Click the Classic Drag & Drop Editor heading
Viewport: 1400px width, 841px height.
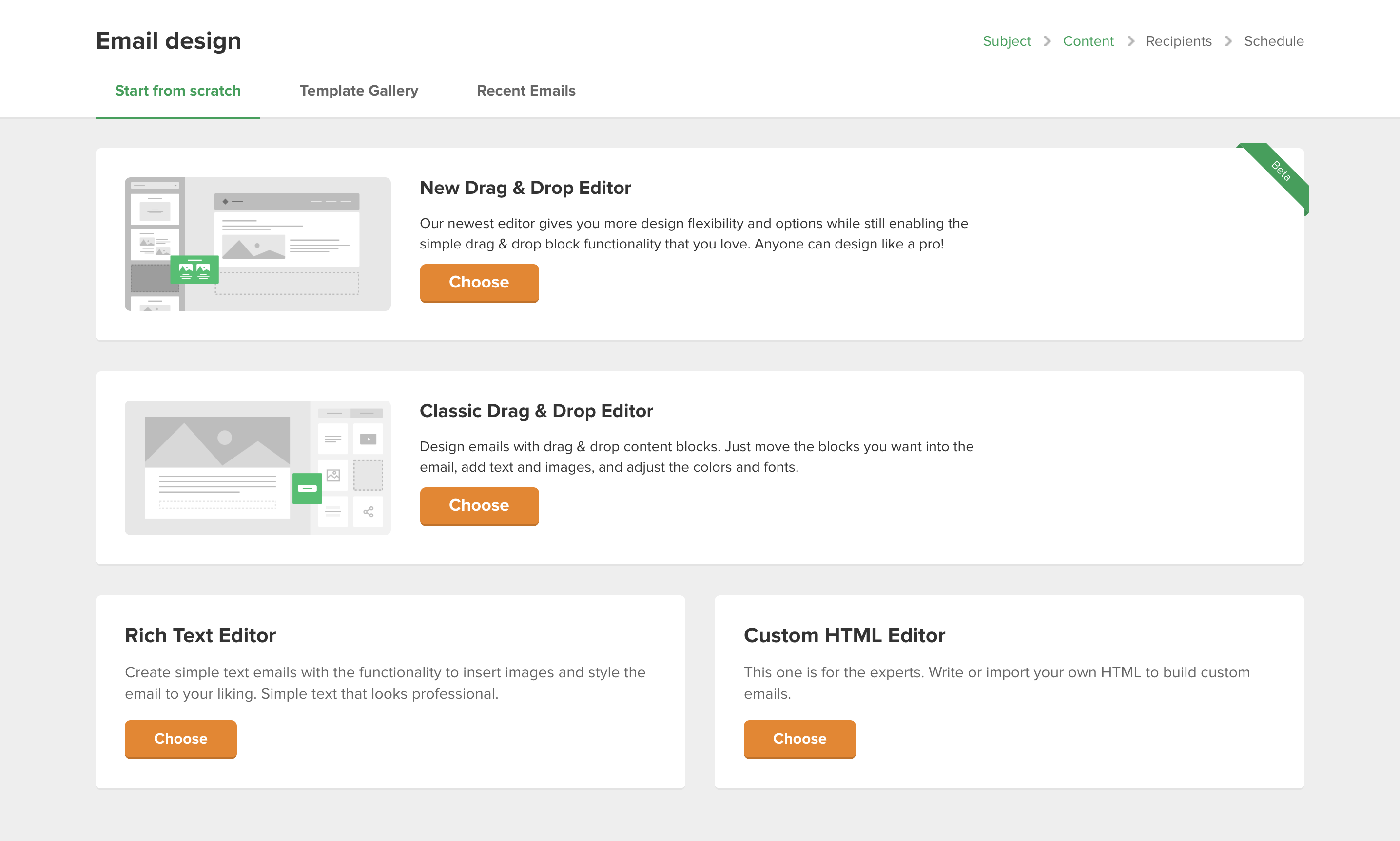(536, 411)
